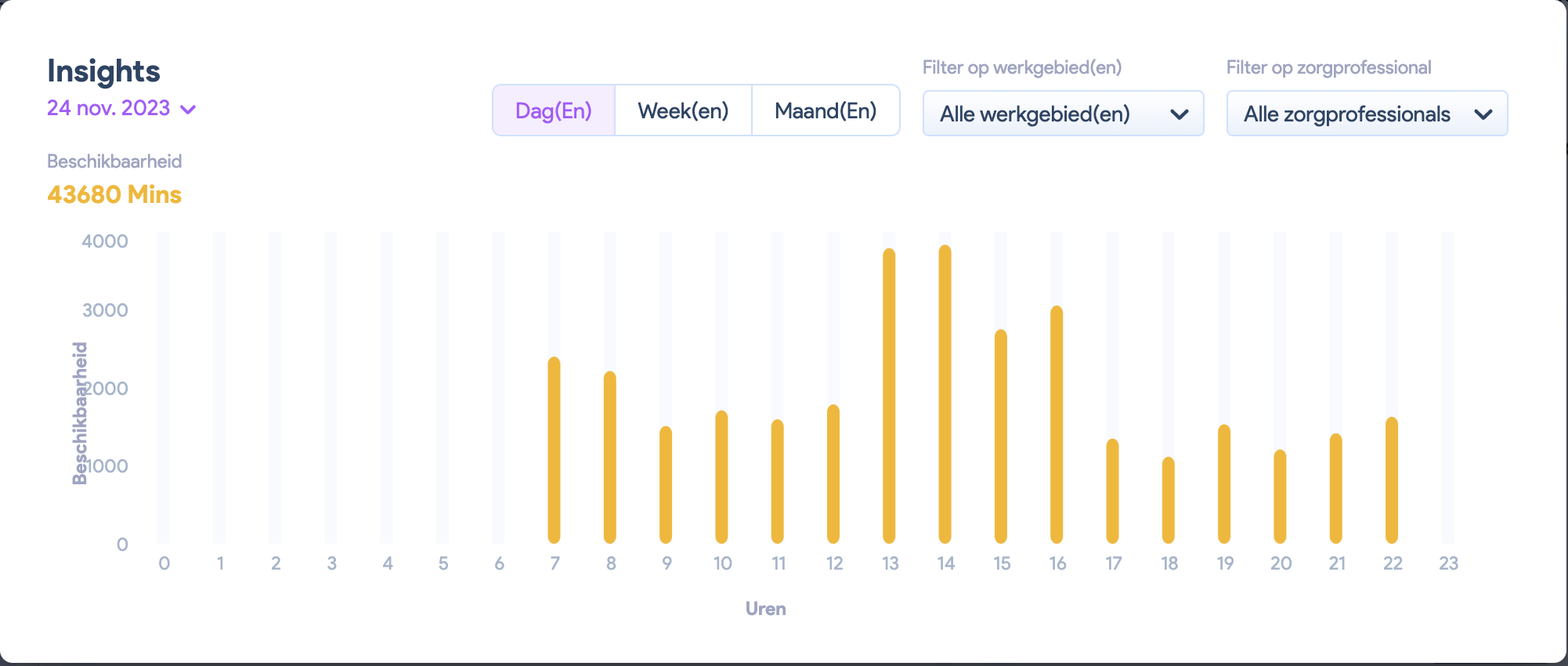Click the 43680 Mins availability total
Image resolution: width=1568 pixels, height=666 pixels.
pyautogui.click(x=114, y=194)
